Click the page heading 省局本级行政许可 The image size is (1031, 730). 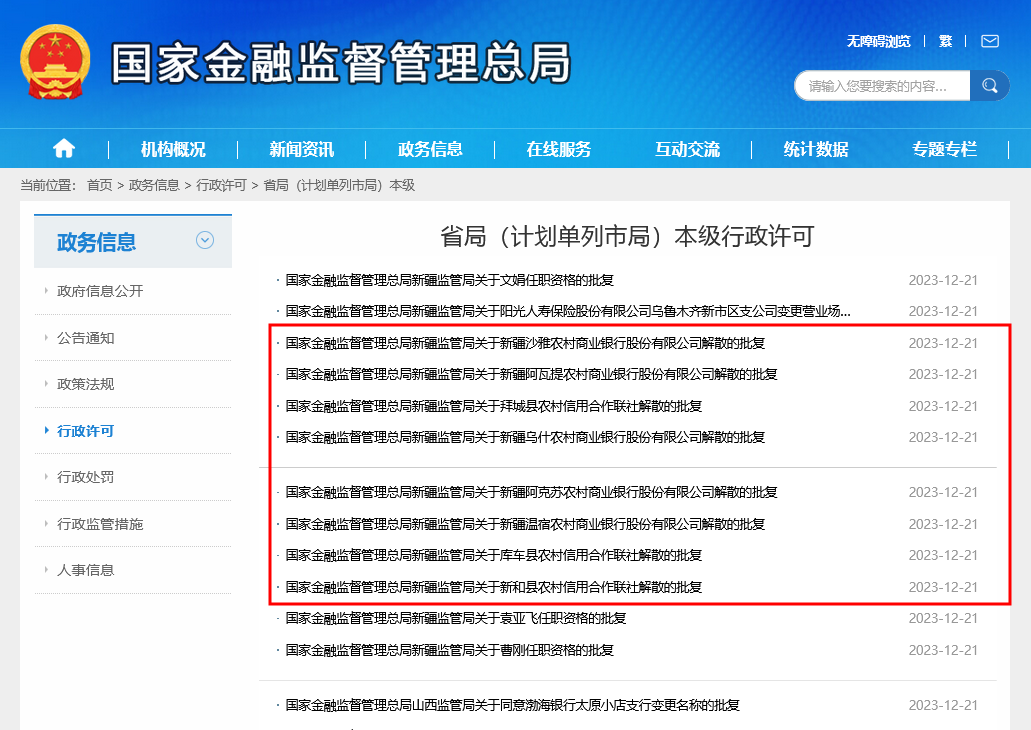click(627, 236)
